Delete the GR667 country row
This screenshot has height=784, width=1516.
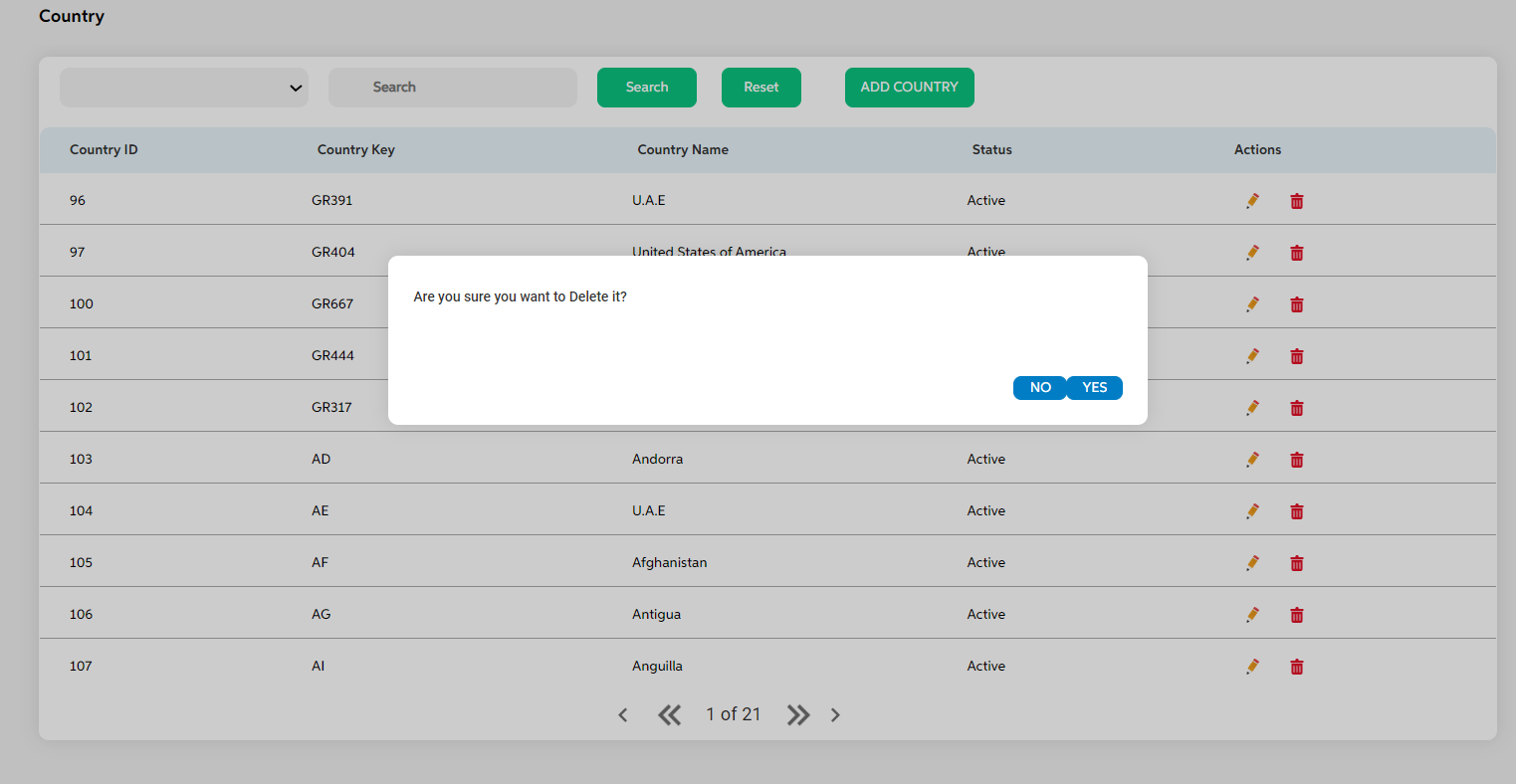coord(1296,304)
